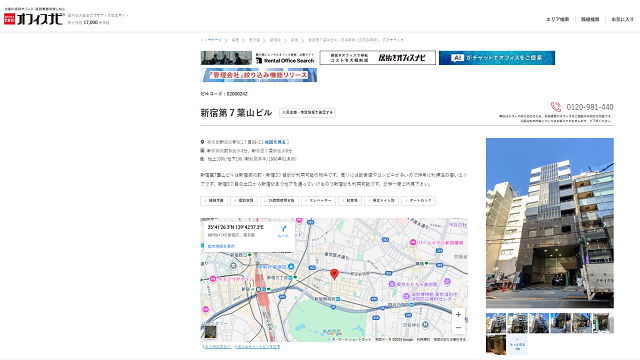
Task: Click 拡大地図を表示 link on map card
Action: [221, 246]
